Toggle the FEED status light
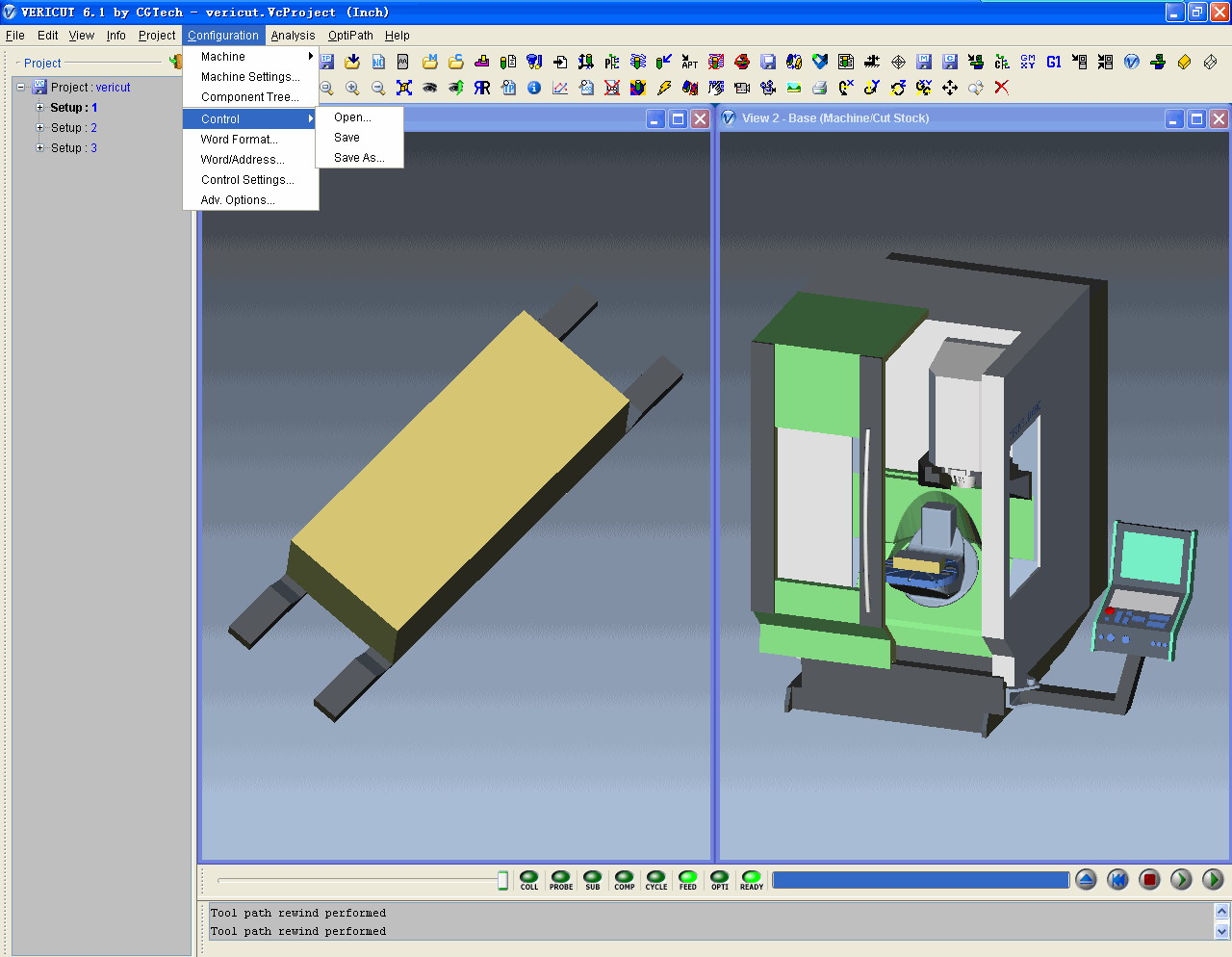The width and height of the screenshot is (1232, 957). click(688, 880)
